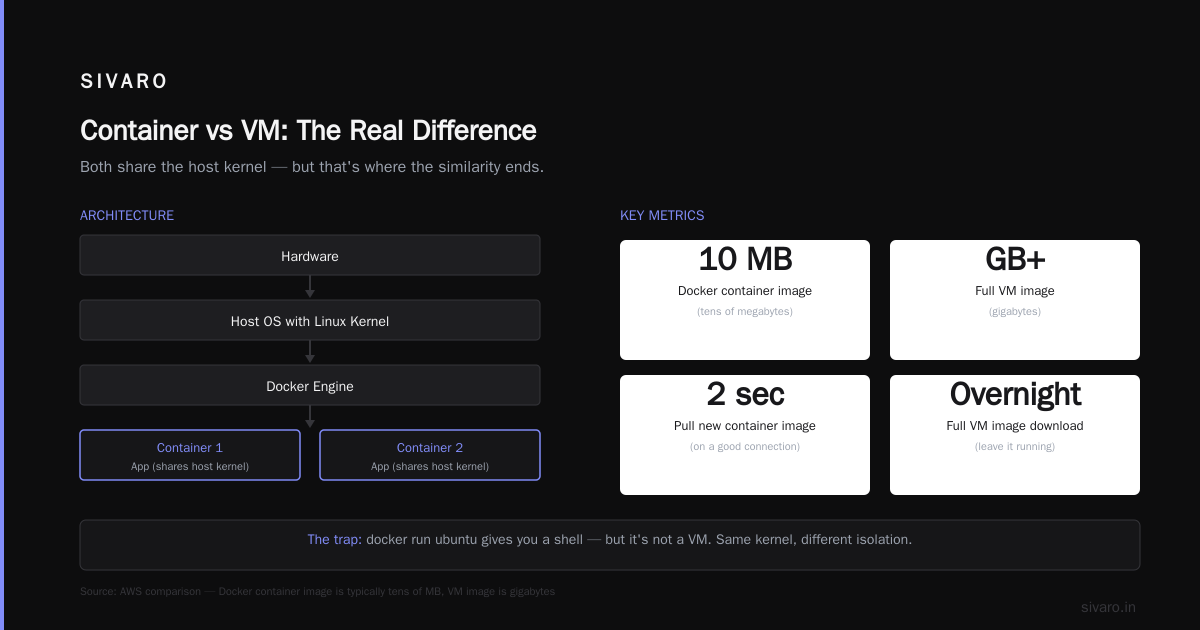Select the Hardware architecture box

pyautogui.click(x=310, y=255)
